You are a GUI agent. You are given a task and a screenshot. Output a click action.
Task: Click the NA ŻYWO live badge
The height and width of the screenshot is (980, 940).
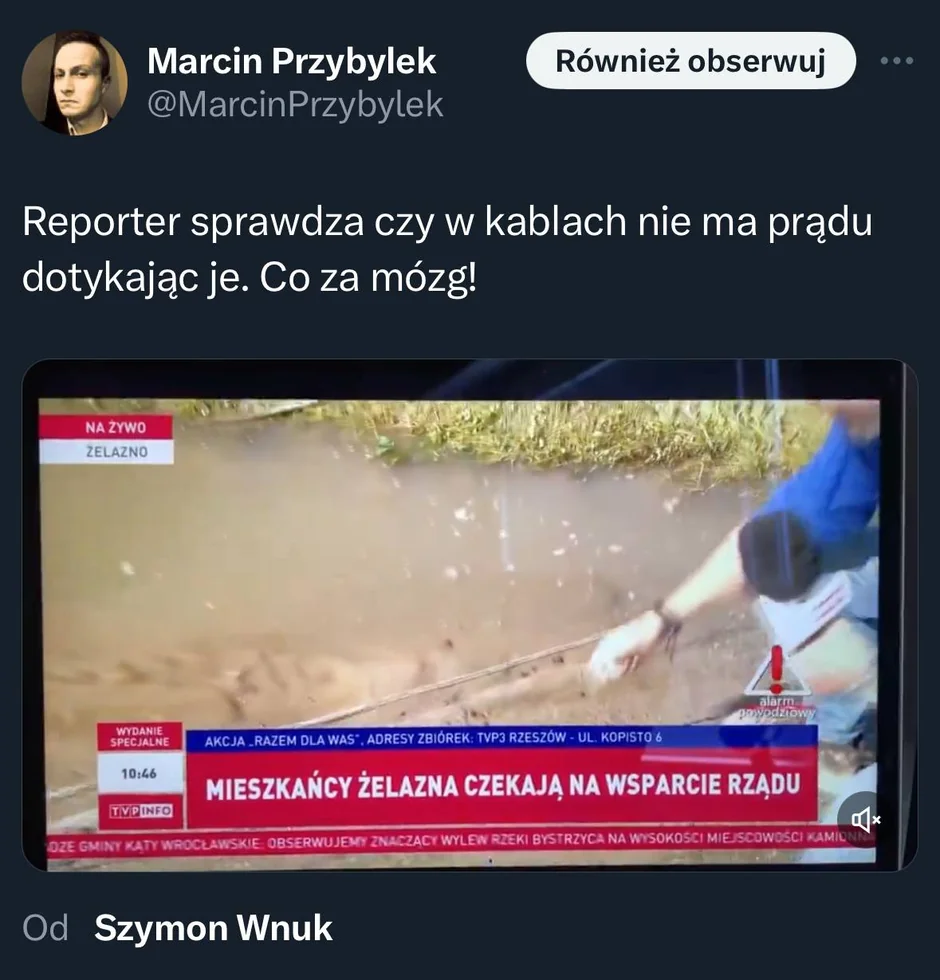106,428
